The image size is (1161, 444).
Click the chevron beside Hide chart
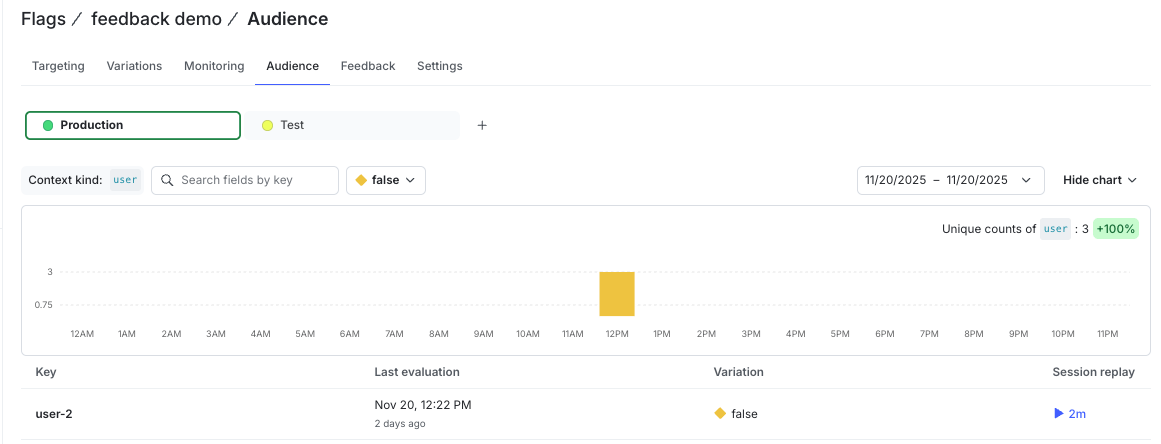[1132, 180]
